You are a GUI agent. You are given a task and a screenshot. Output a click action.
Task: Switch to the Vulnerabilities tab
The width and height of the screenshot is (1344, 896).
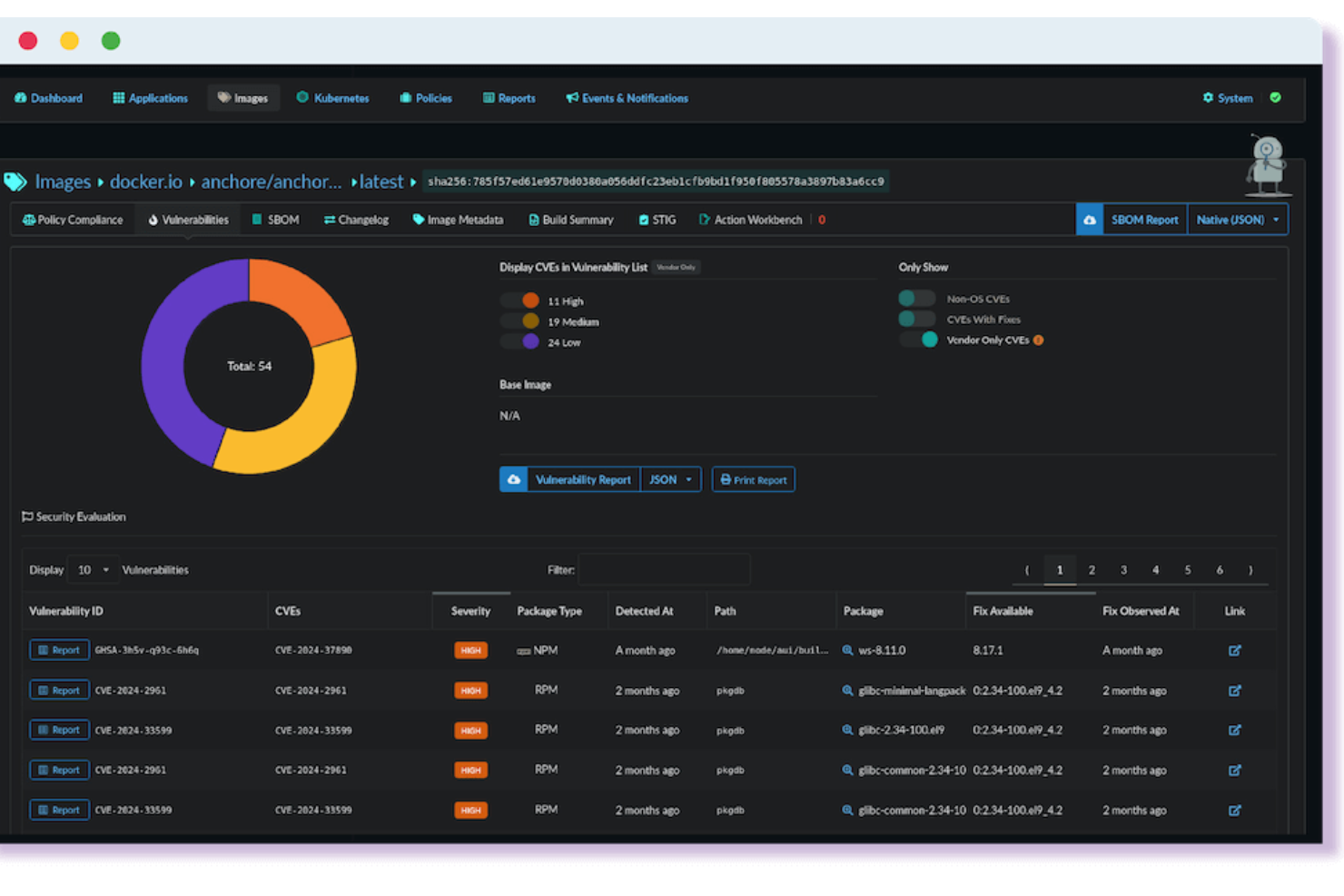coord(188,220)
